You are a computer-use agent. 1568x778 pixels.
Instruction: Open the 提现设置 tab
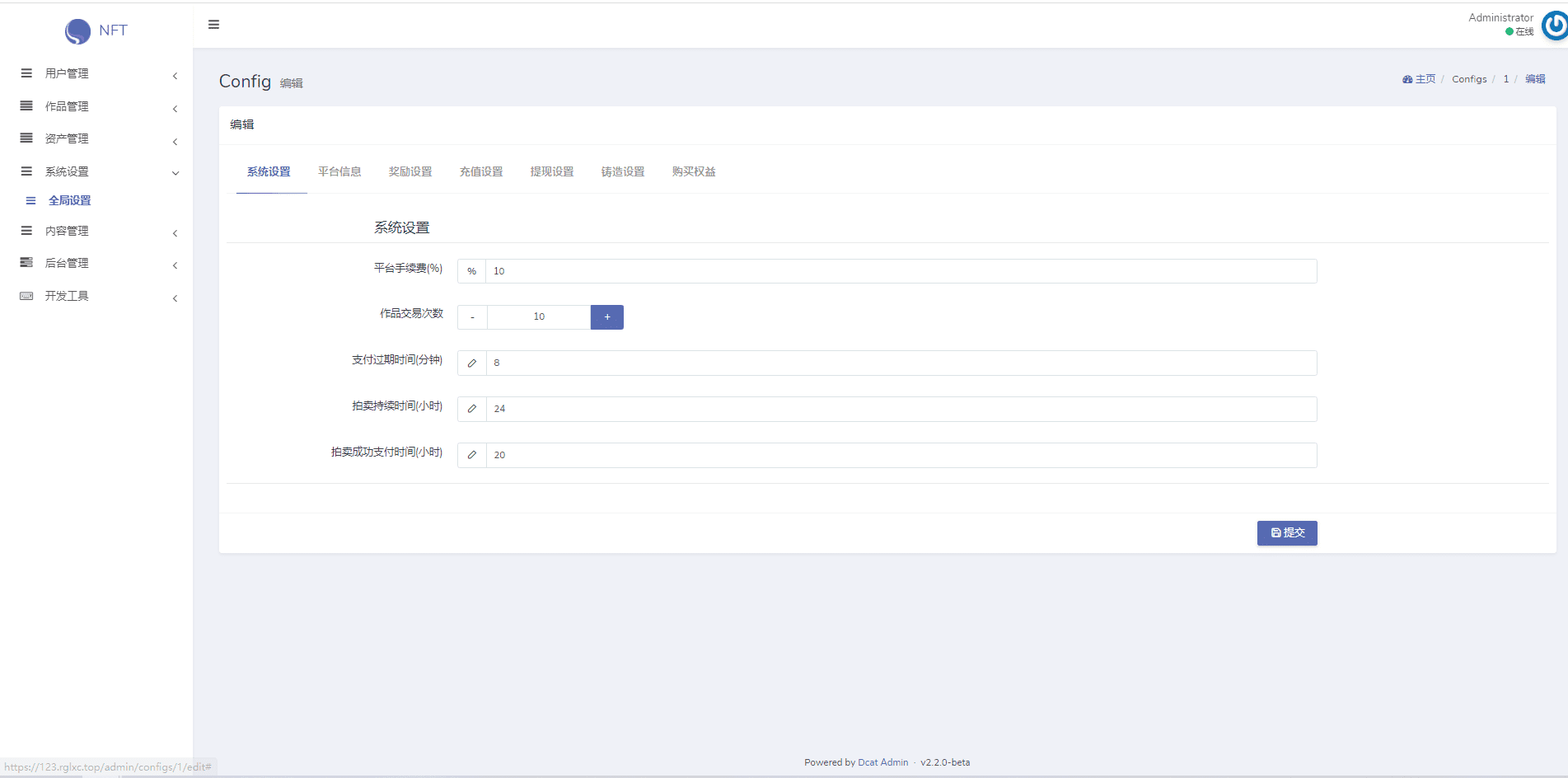pyautogui.click(x=551, y=171)
